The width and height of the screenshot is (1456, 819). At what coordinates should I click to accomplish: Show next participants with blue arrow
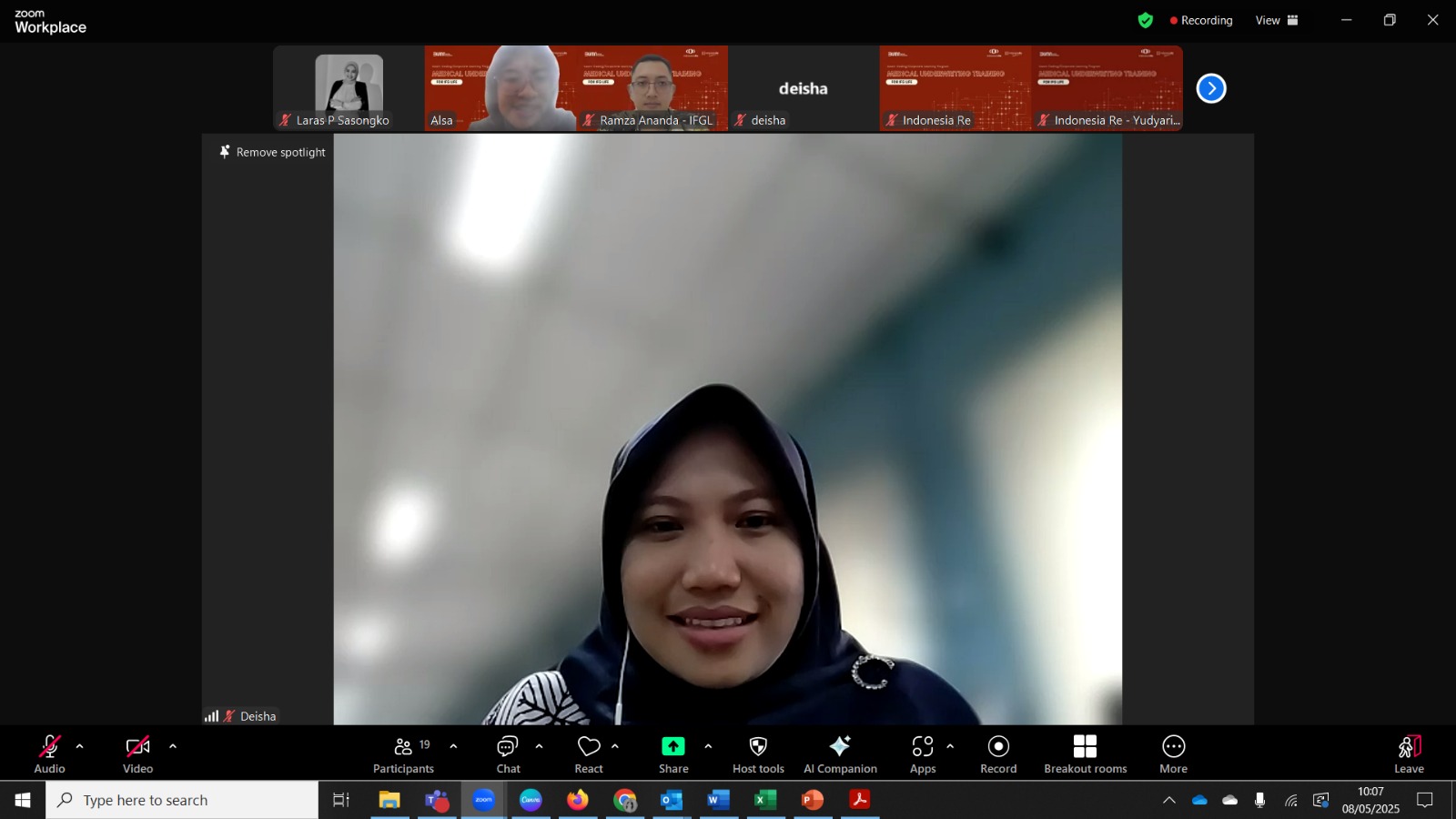(1211, 88)
